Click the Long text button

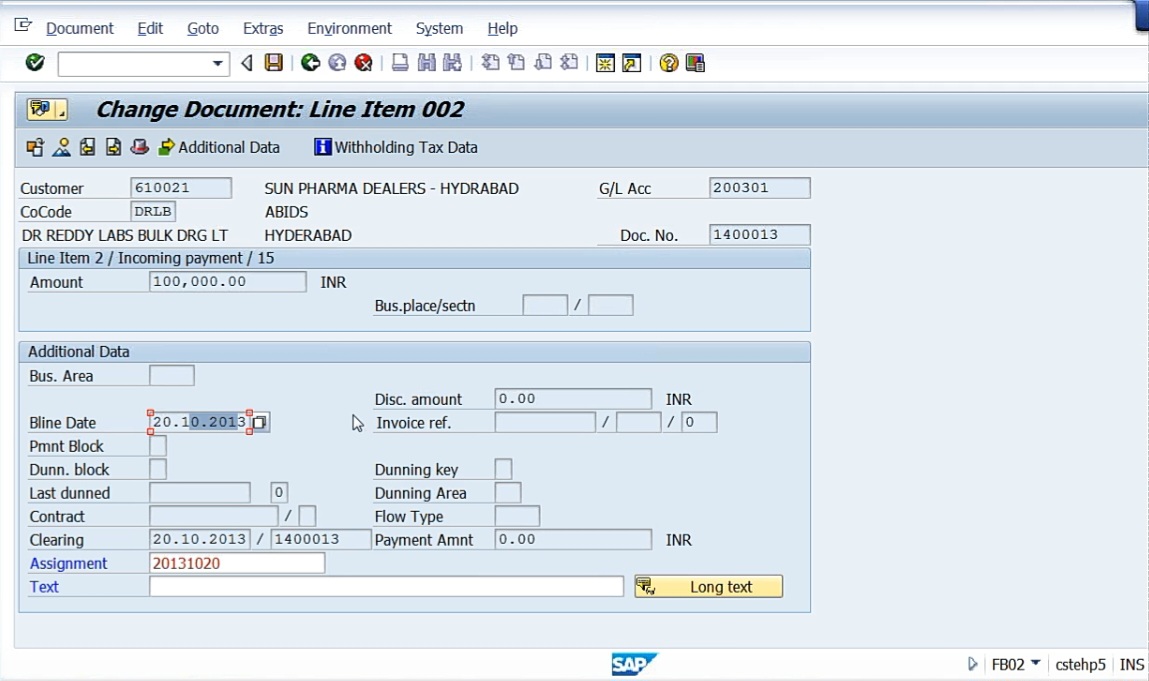point(709,586)
